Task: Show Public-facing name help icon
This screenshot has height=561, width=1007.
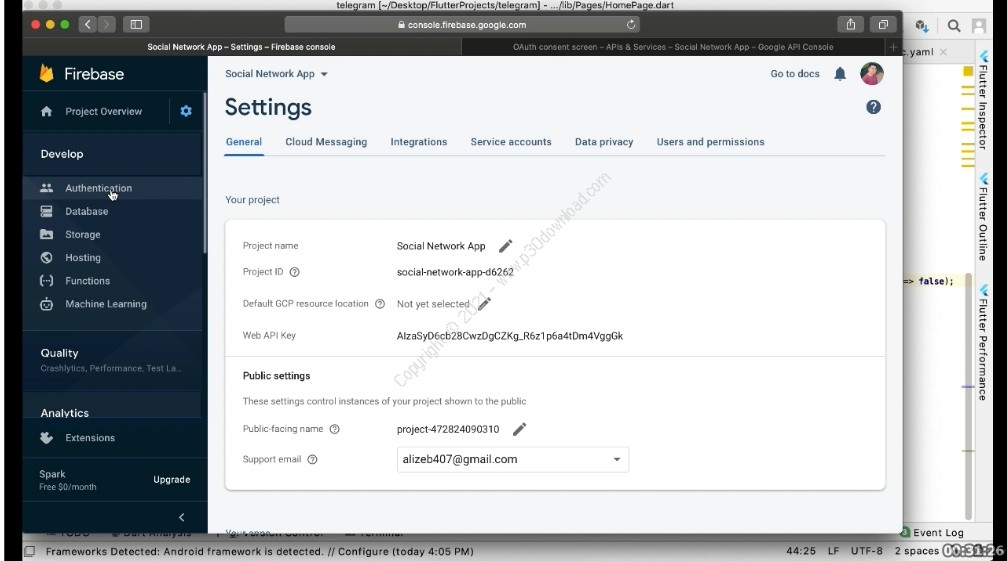Action: (334, 429)
